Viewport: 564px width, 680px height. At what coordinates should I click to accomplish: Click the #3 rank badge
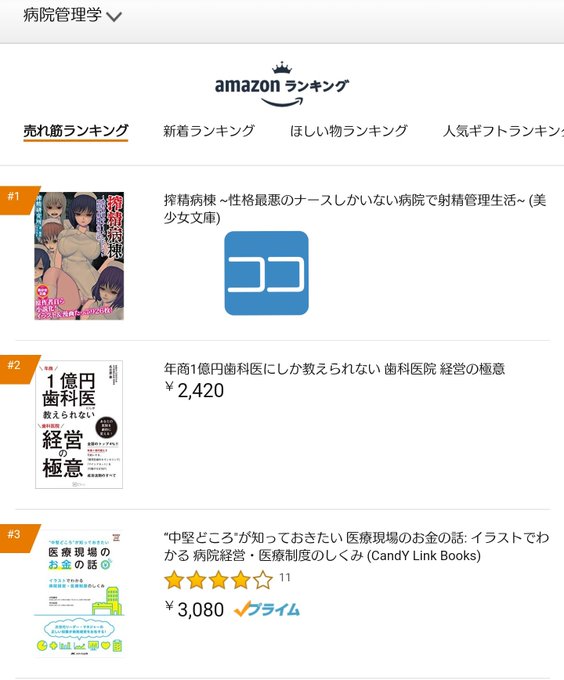16,537
